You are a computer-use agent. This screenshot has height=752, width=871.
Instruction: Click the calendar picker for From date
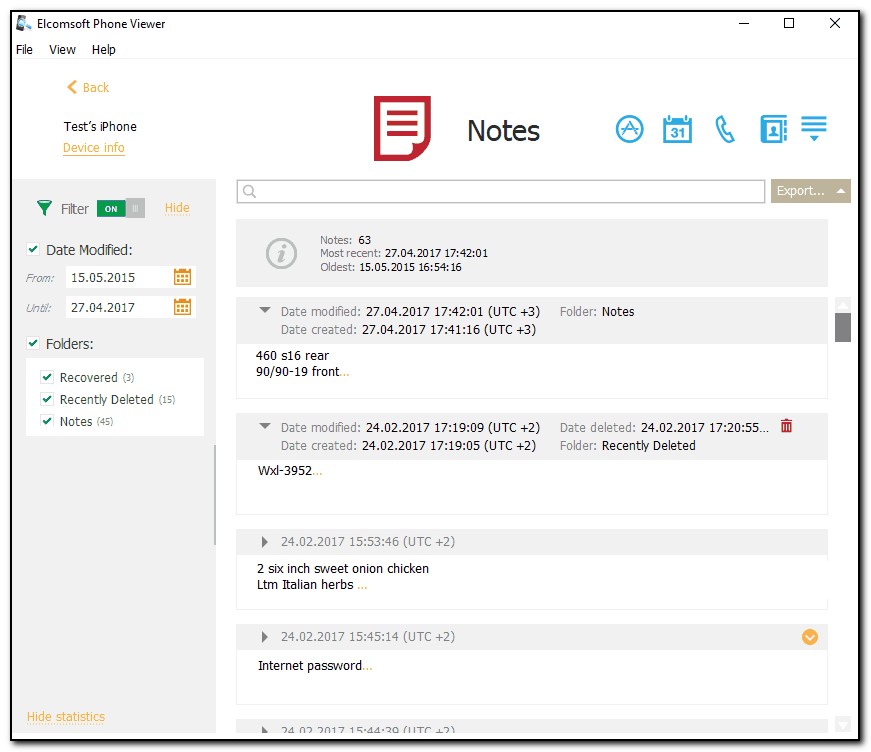[182, 277]
